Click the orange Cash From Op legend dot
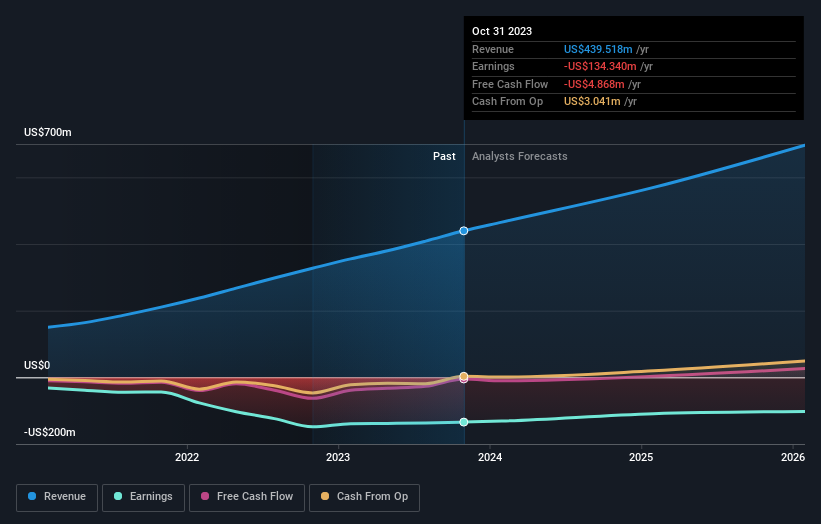This screenshot has width=821, height=524. (x=325, y=496)
